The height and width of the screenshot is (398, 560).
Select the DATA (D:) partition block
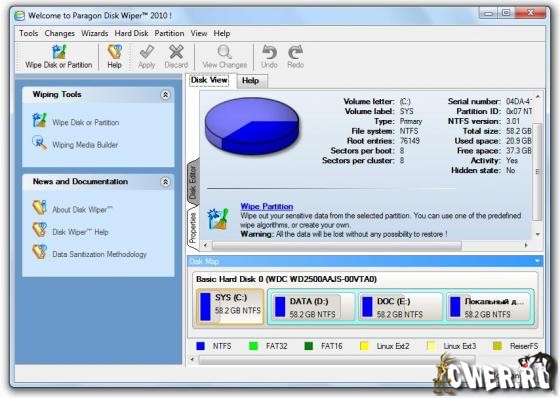coord(311,308)
